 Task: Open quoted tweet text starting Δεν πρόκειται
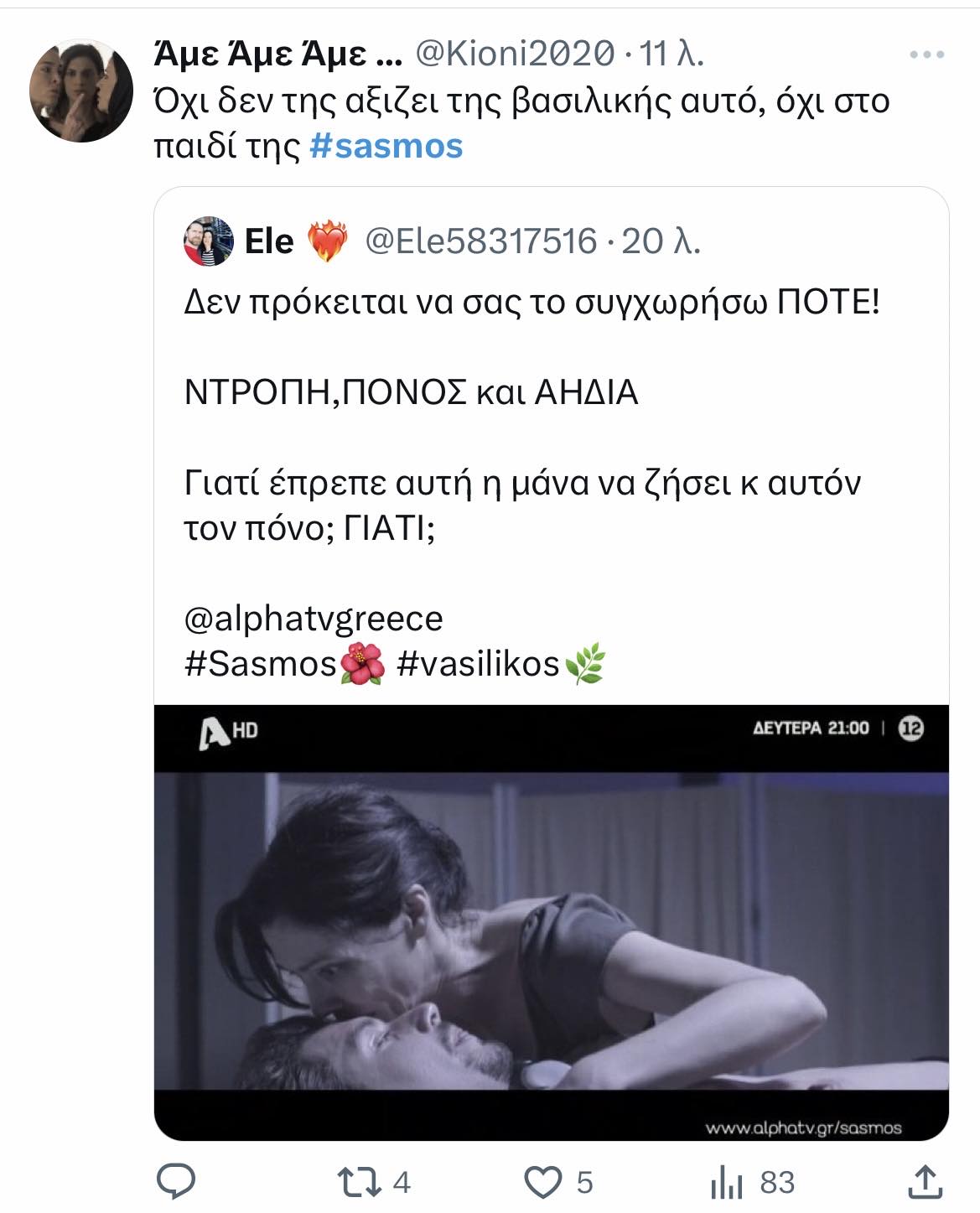point(531,302)
